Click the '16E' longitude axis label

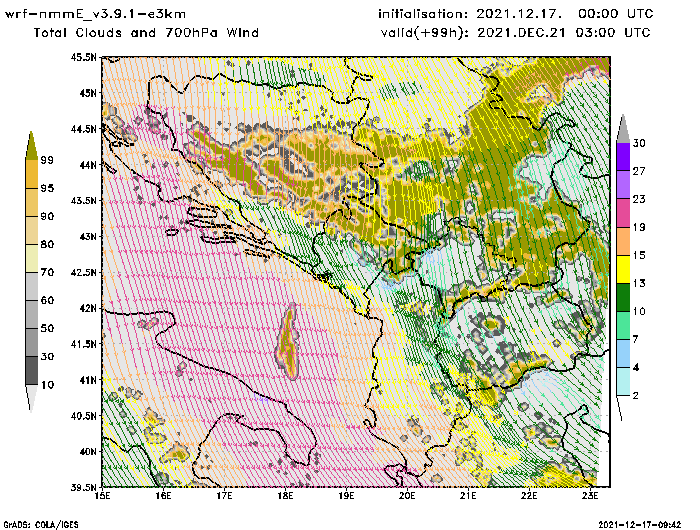coord(163,496)
